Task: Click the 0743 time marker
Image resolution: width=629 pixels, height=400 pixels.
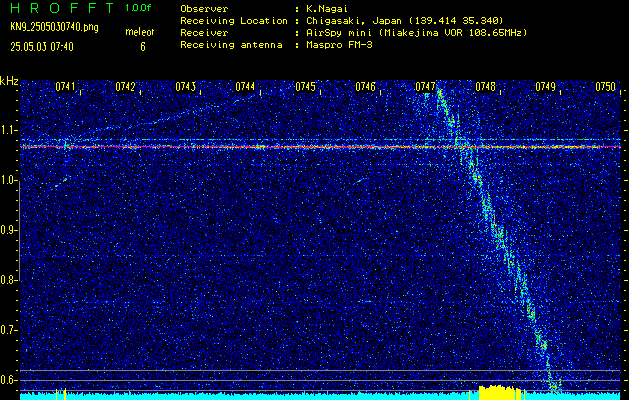Action: click(185, 86)
